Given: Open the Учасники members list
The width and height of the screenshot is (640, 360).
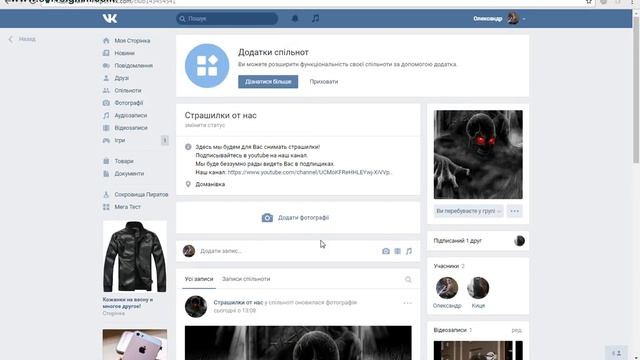Looking at the screenshot, I should (x=449, y=266).
